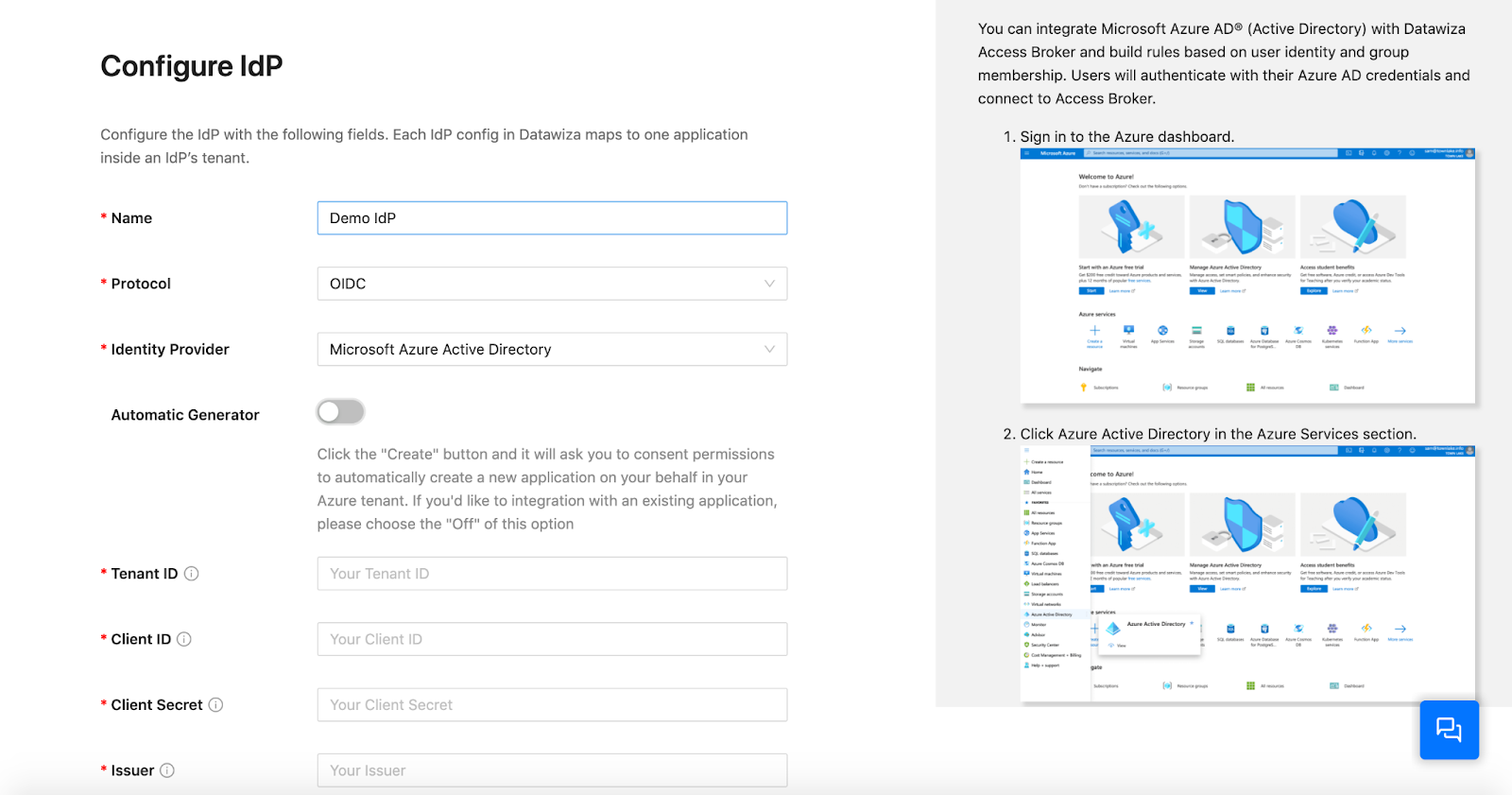Viewport: 1512px width, 795px height.
Task: Click the Identity Provider field label
Action: coord(170,350)
